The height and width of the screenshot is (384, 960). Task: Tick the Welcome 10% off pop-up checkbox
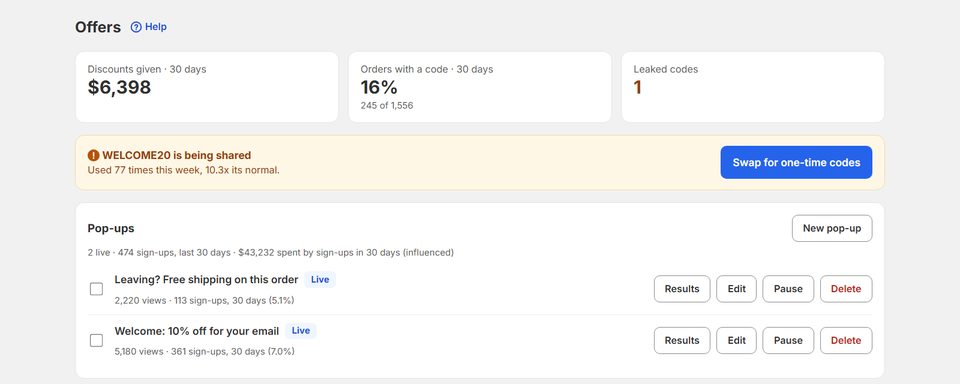pyautogui.click(x=96, y=341)
